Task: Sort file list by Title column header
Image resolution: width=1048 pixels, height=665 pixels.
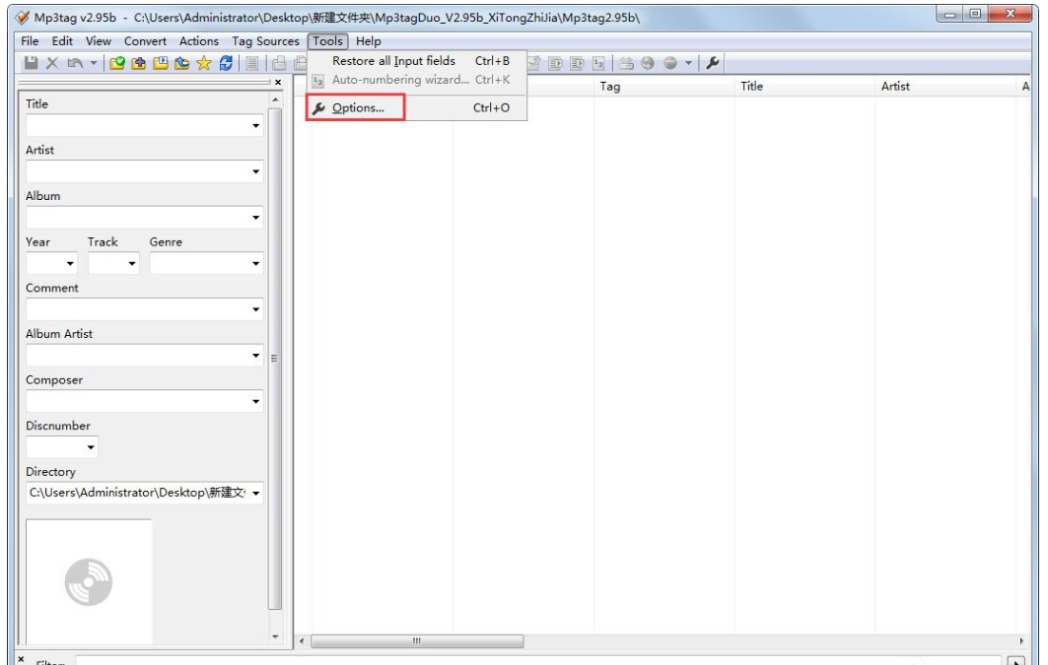Action: pos(805,86)
